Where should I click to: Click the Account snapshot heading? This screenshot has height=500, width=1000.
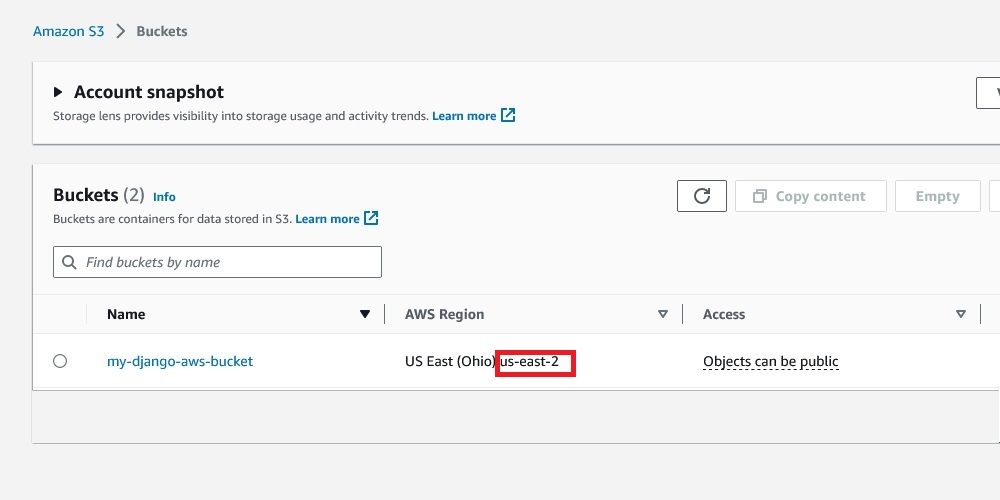(149, 92)
